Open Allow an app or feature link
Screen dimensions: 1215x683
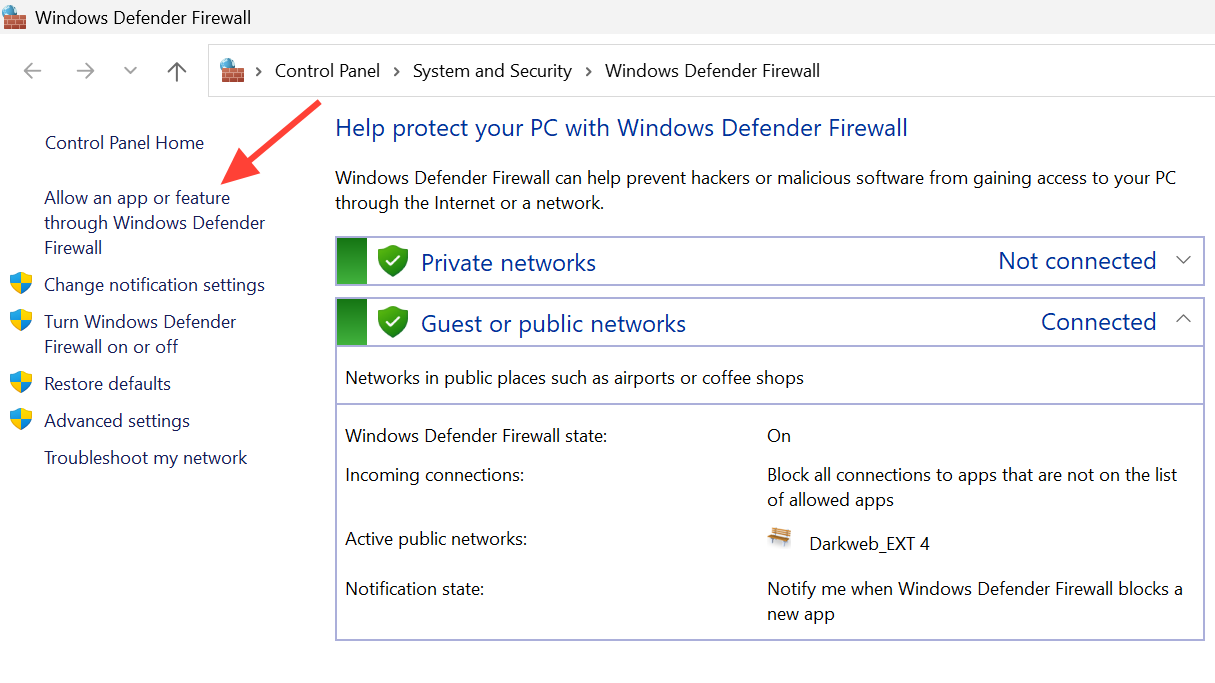click(155, 223)
